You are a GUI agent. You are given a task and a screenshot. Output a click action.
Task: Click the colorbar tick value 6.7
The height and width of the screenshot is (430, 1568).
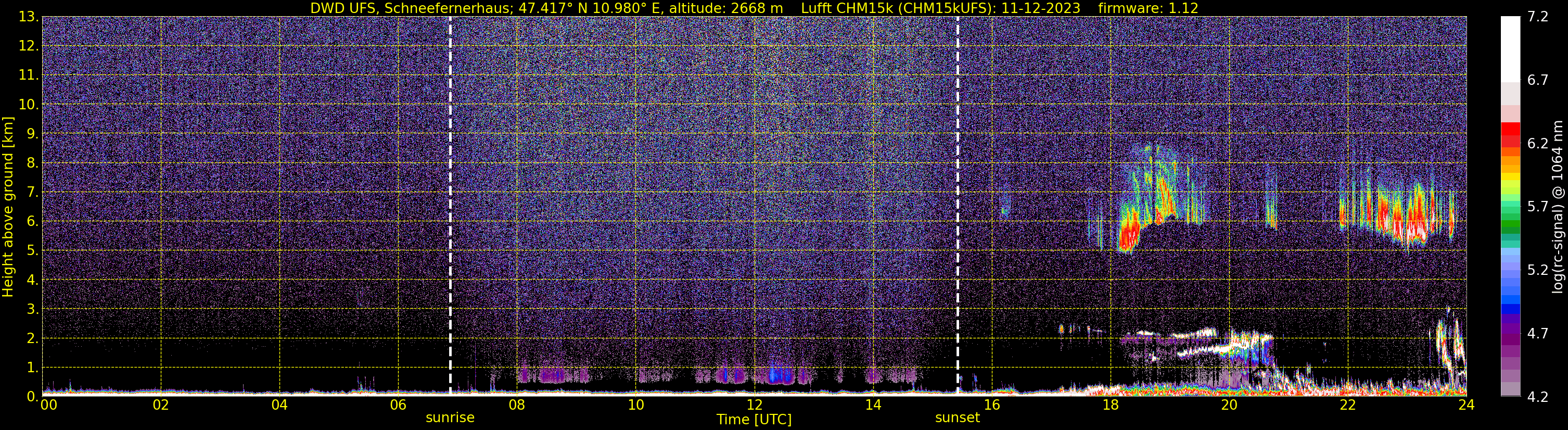[x=1538, y=80]
